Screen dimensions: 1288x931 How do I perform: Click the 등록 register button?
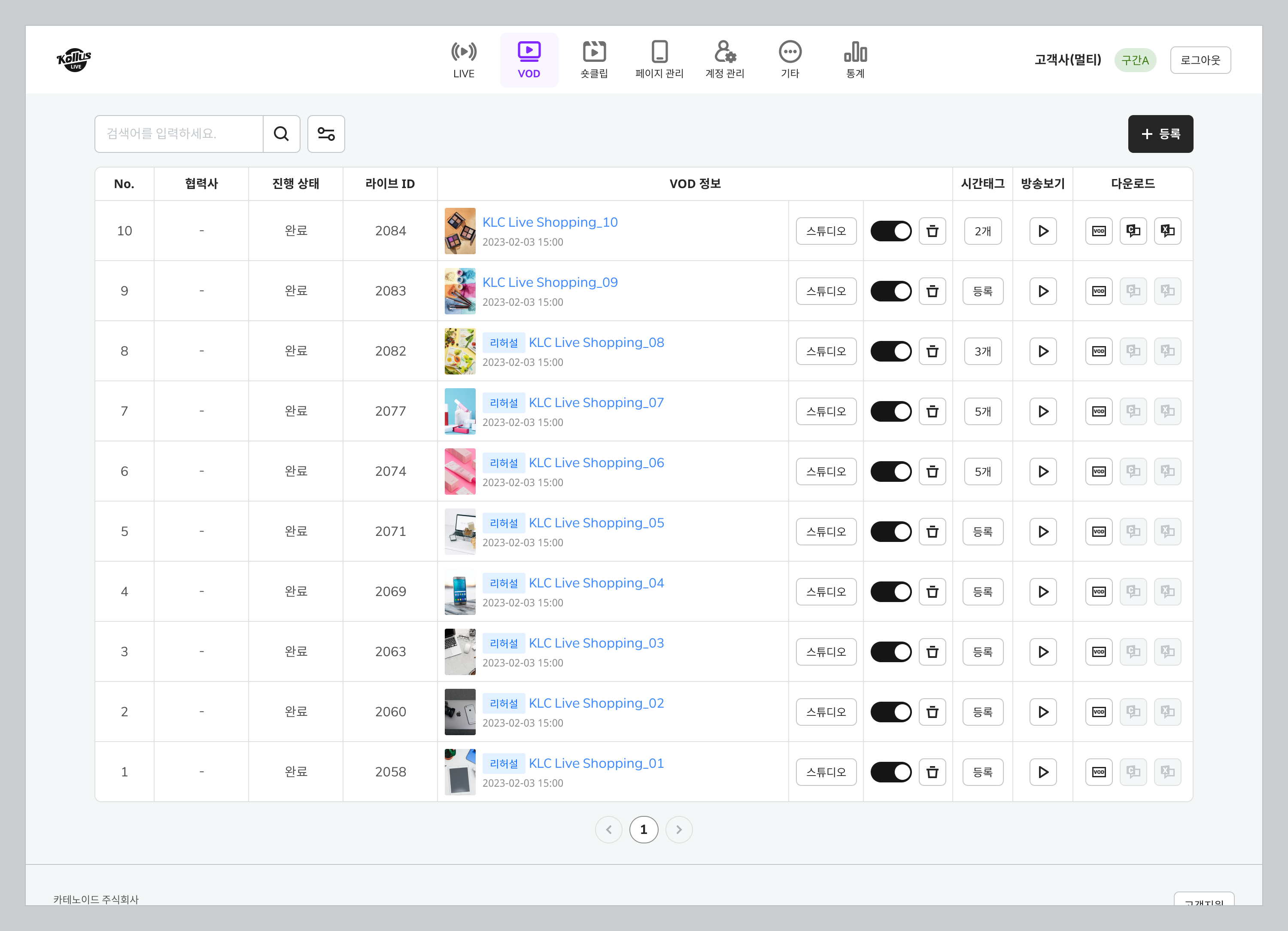pyautogui.click(x=1160, y=134)
